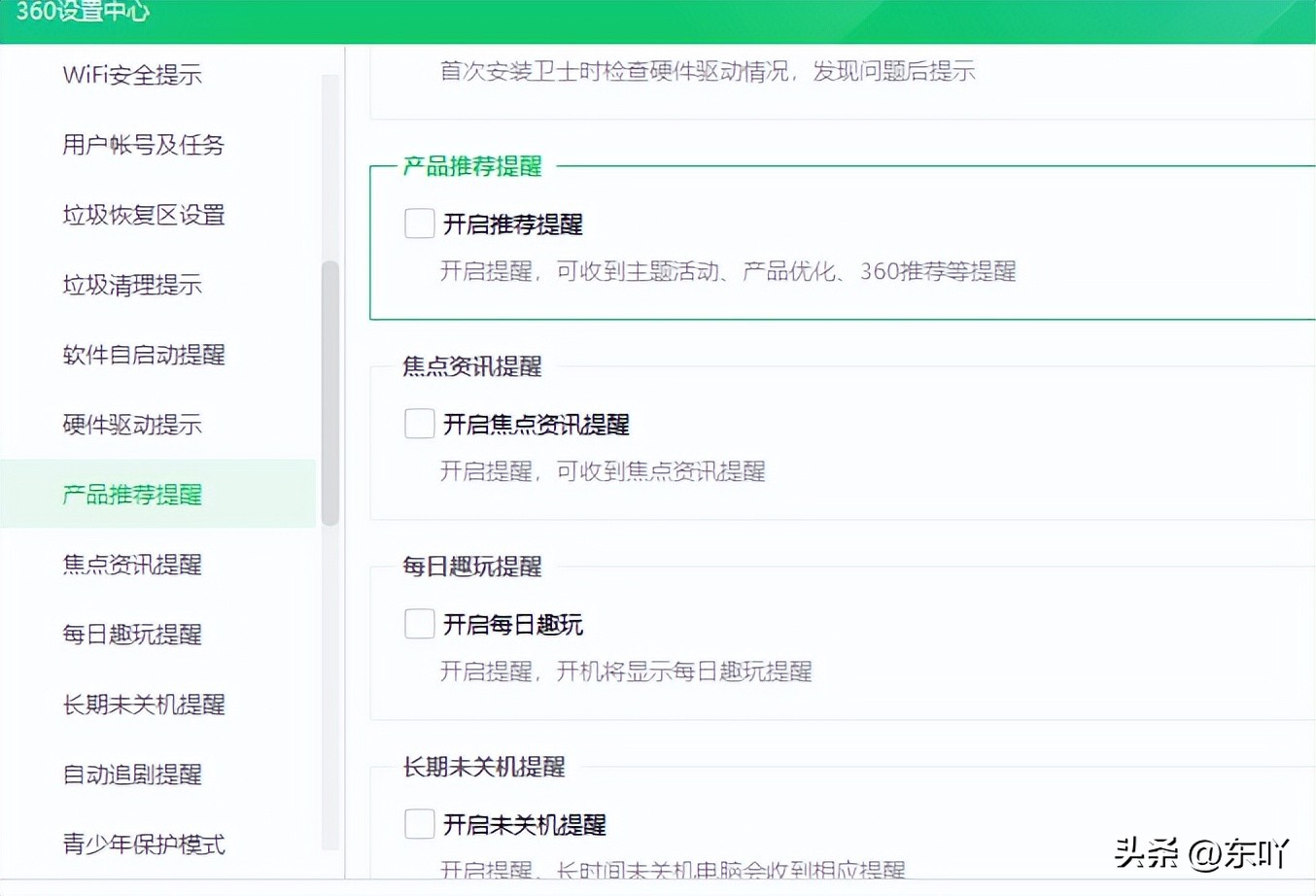Open WiFi安全提示 settings

click(x=132, y=75)
